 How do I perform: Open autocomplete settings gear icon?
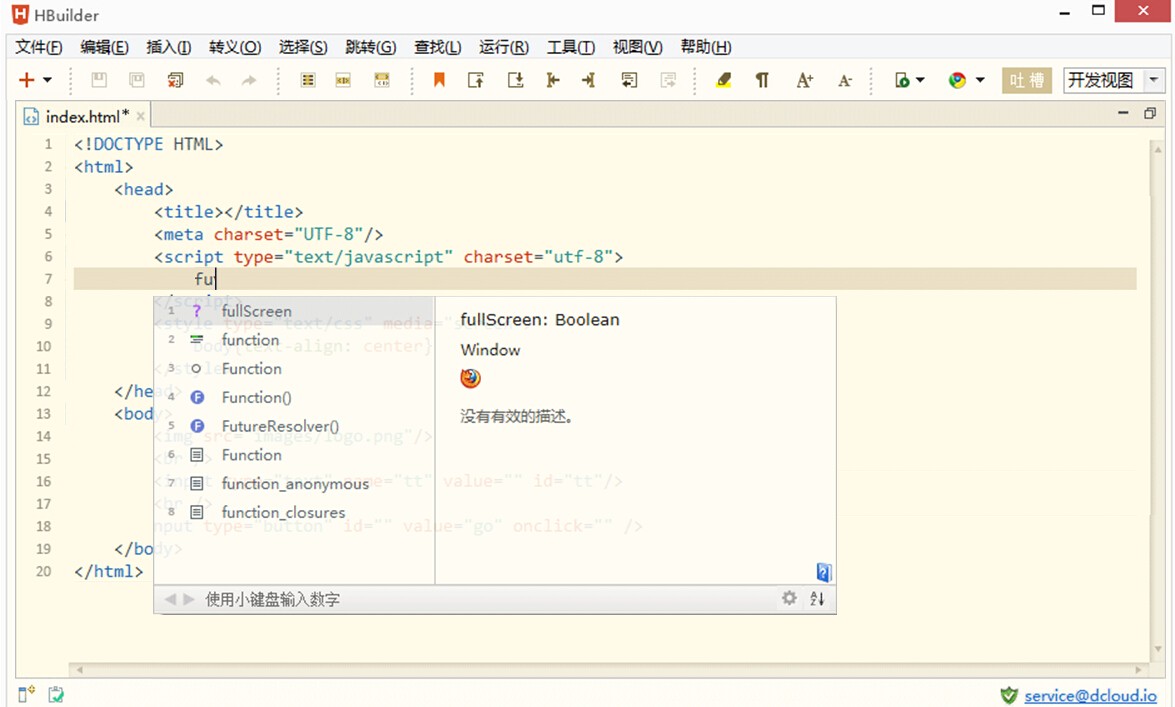pyautogui.click(x=789, y=598)
